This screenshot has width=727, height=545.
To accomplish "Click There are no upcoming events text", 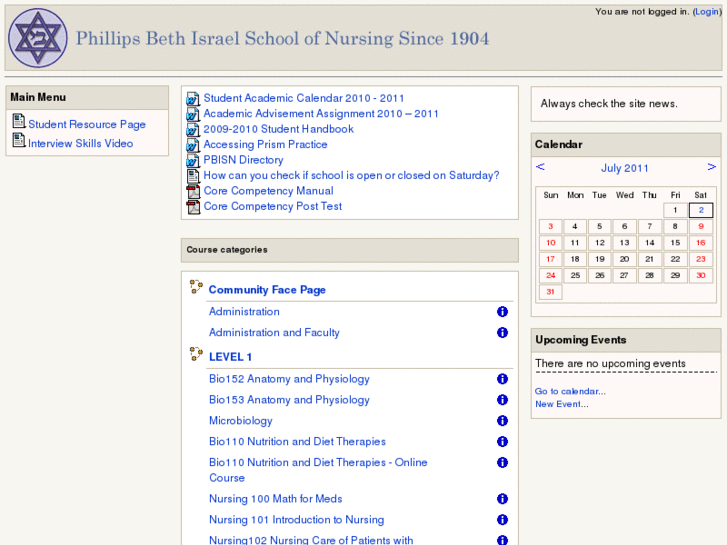I will [x=610, y=363].
